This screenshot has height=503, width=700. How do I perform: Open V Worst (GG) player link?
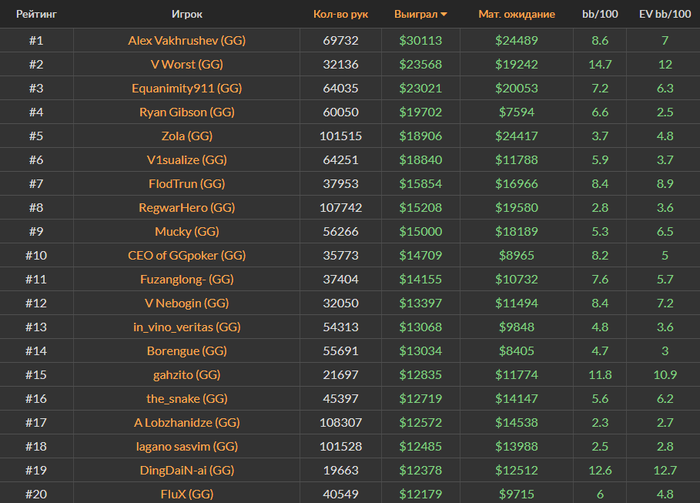point(187,65)
